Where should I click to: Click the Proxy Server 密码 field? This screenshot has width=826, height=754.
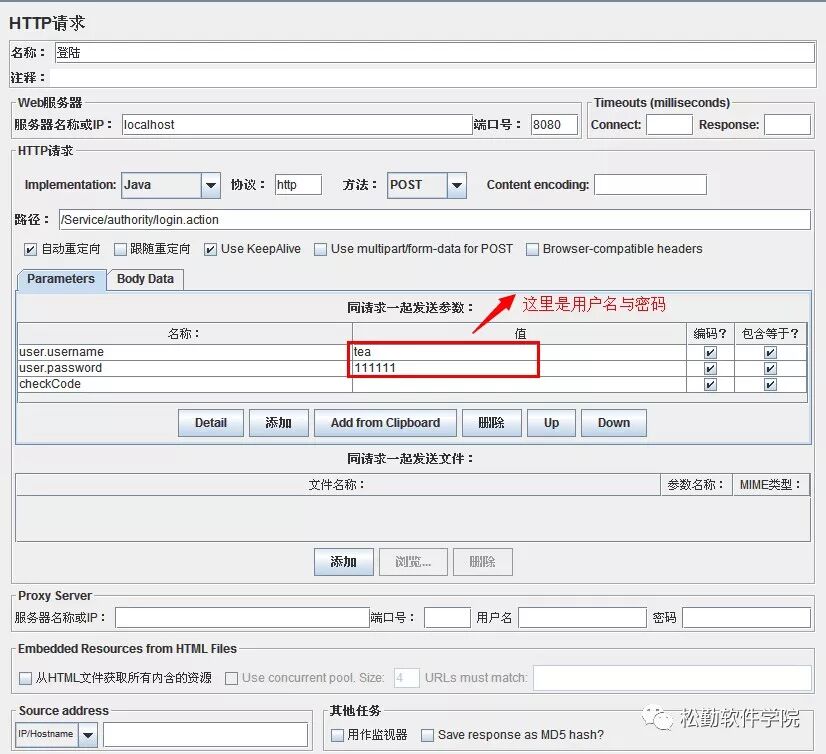point(746,618)
